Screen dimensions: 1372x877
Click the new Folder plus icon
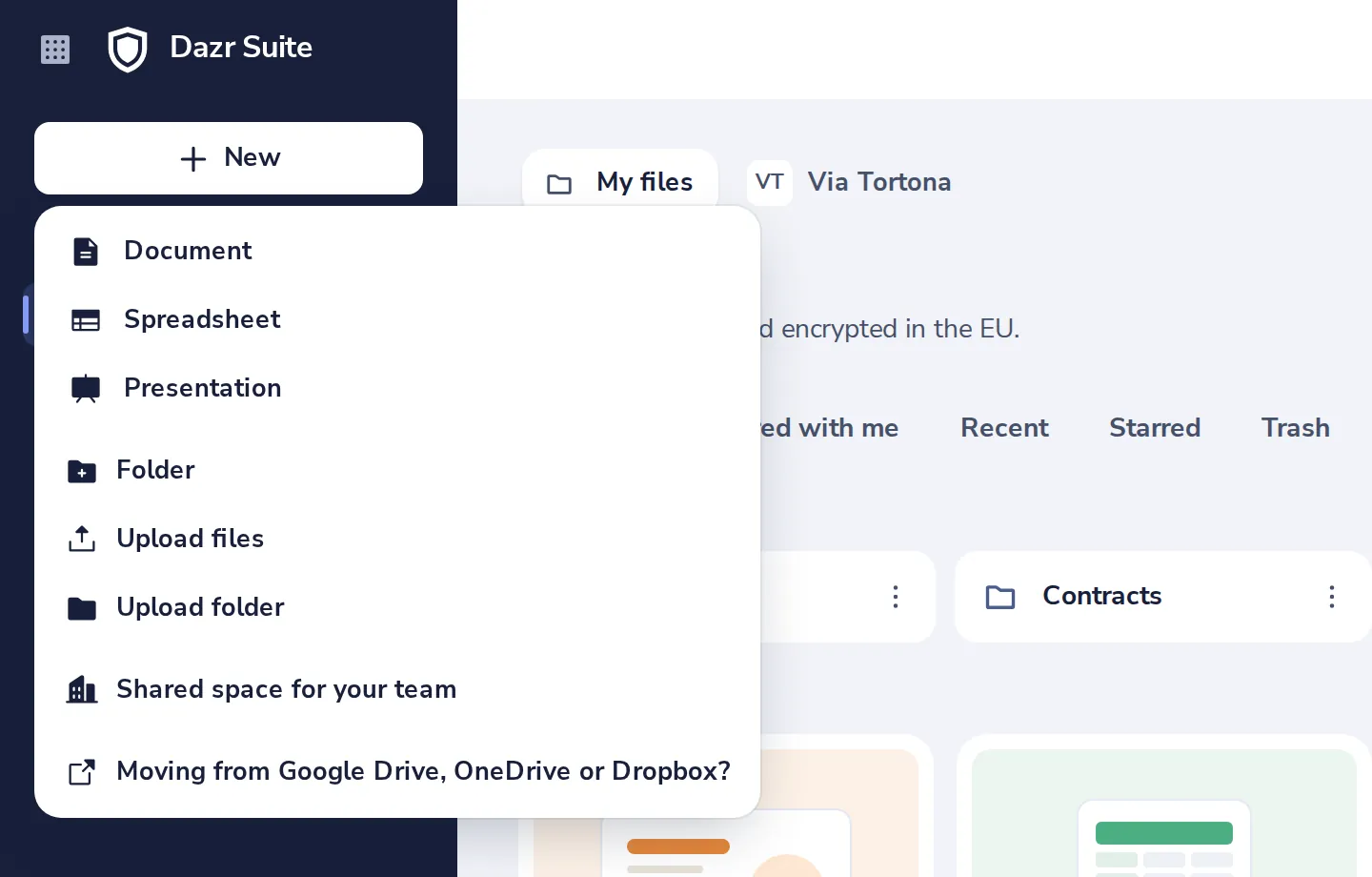(82, 471)
